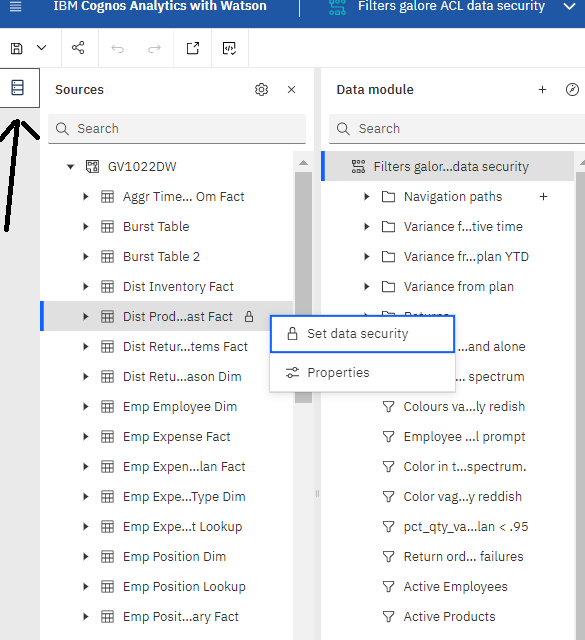The image size is (585, 640).
Task: Click the Data module search field
Action: tap(457, 129)
